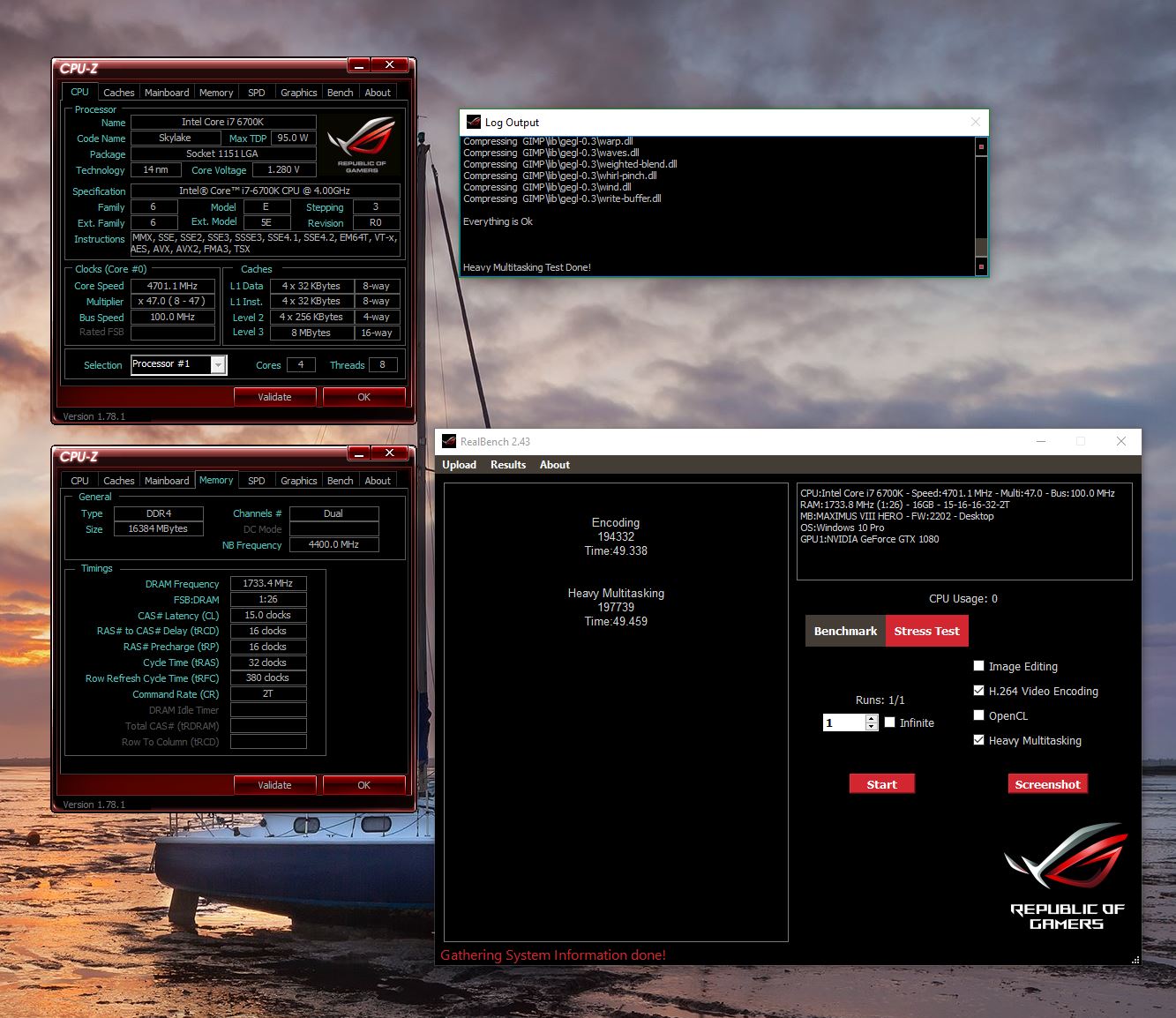Open SPD tab in top CPU-Z window
Image resolution: width=1176 pixels, height=1018 pixels.
tap(257, 93)
